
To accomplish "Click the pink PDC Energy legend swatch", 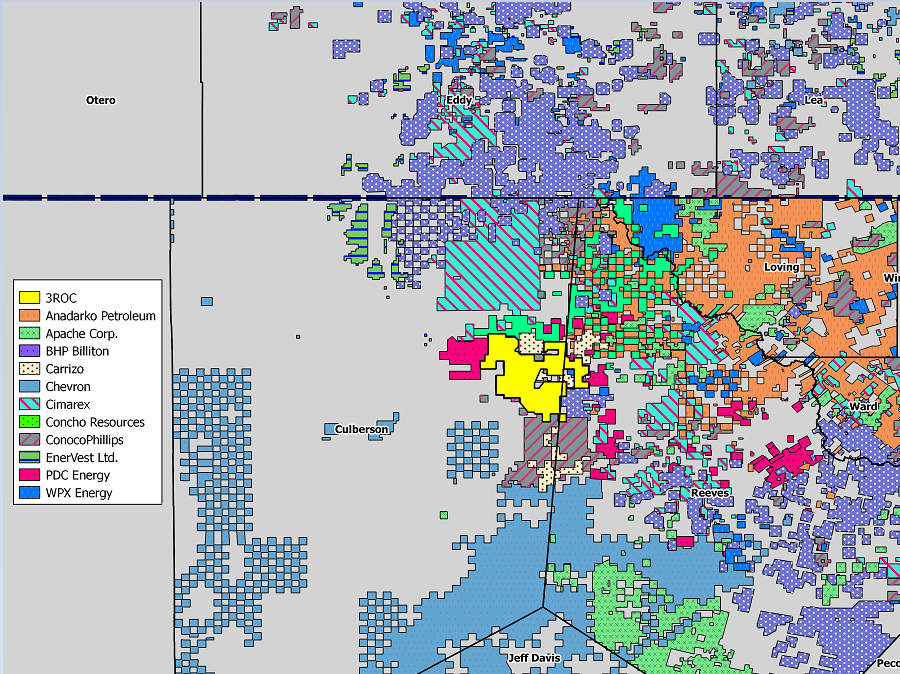I will pos(29,475).
